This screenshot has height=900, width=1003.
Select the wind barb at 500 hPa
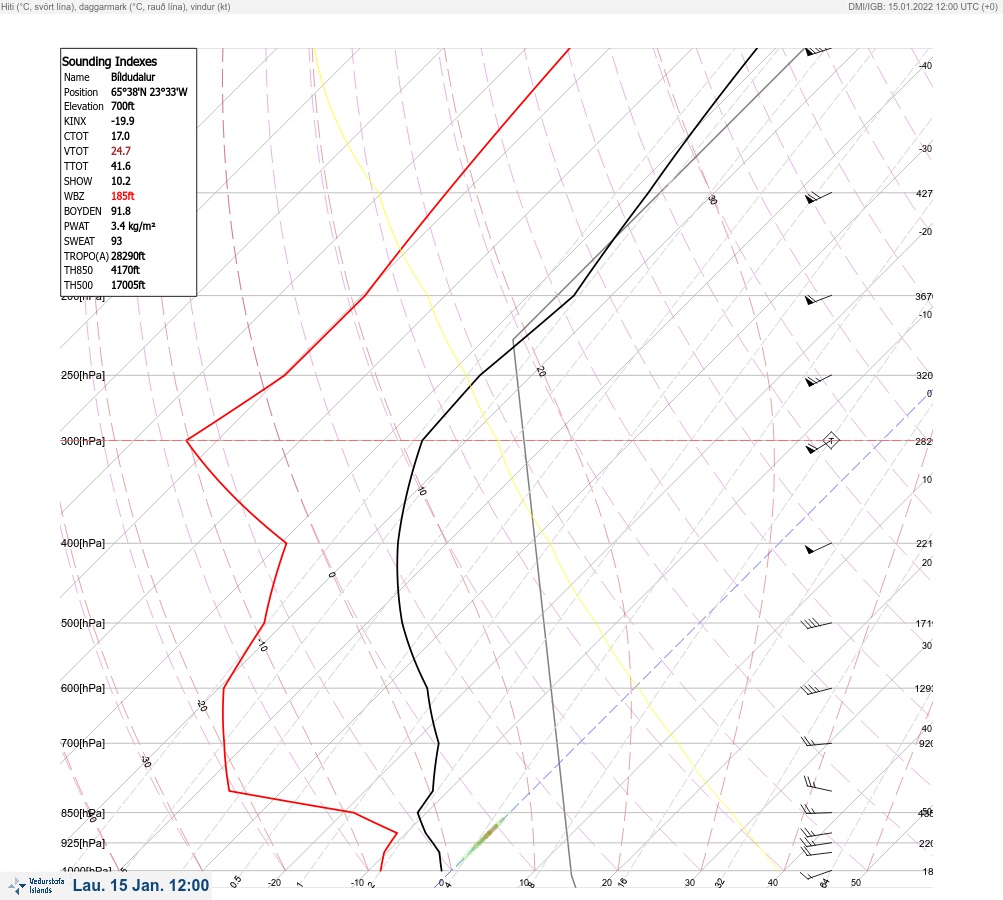816,623
